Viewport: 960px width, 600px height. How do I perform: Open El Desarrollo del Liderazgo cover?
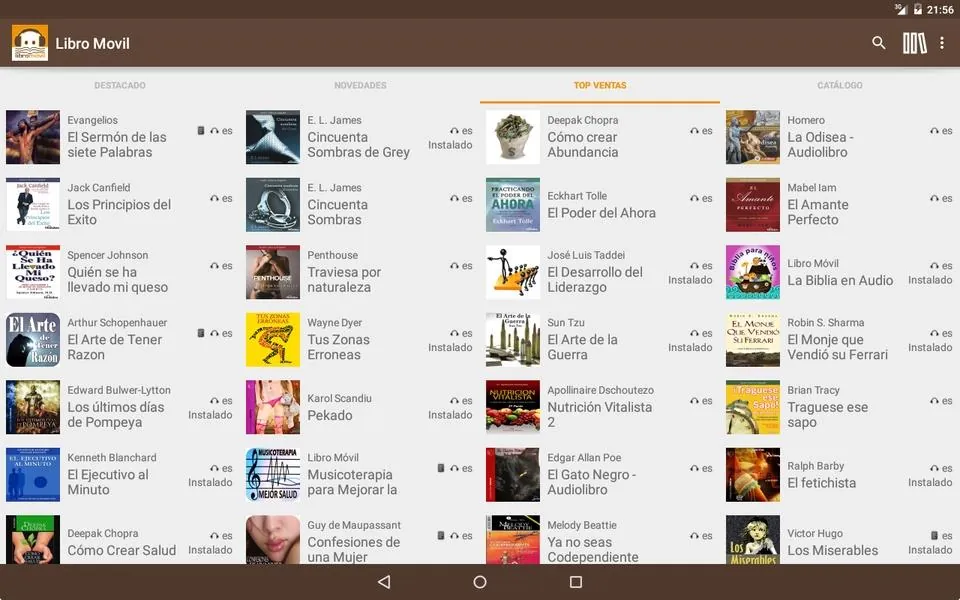point(513,272)
